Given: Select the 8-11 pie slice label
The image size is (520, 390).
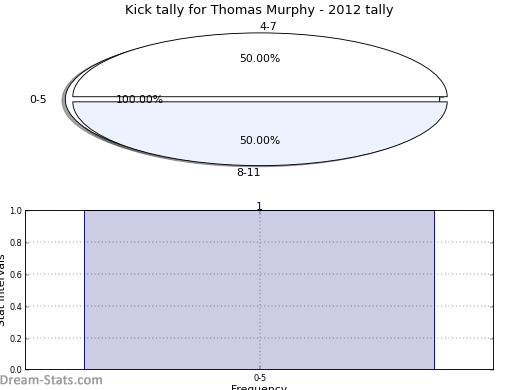Looking at the screenshot, I should 248,172.
